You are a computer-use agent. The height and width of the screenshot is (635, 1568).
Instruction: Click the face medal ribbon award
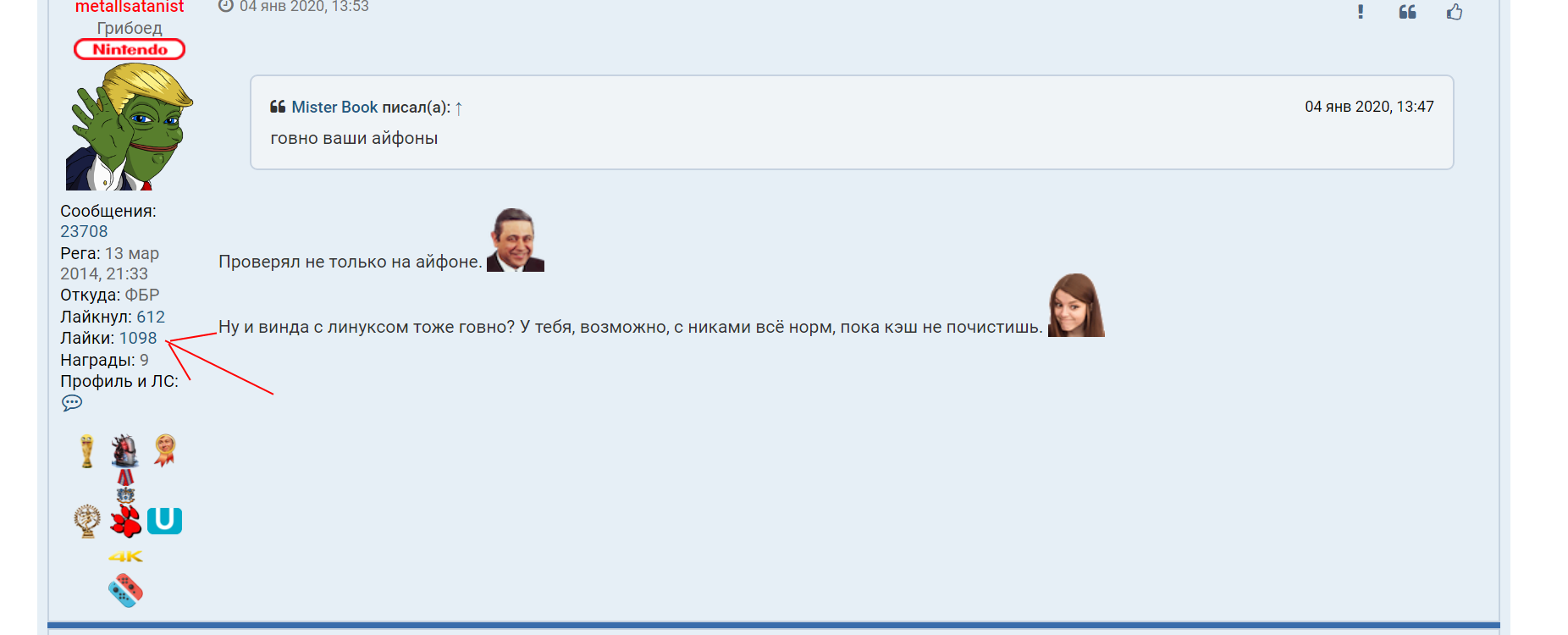165,450
